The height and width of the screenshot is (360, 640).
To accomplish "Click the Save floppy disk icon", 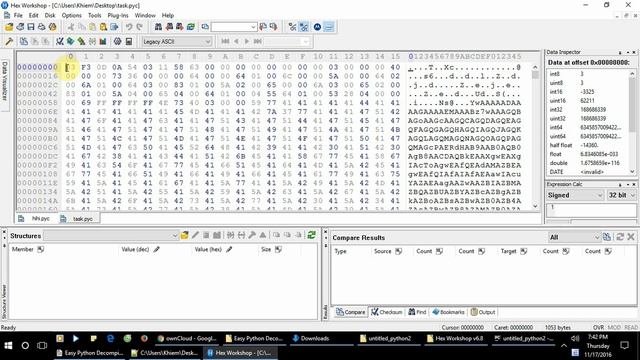I will (31, 27).
